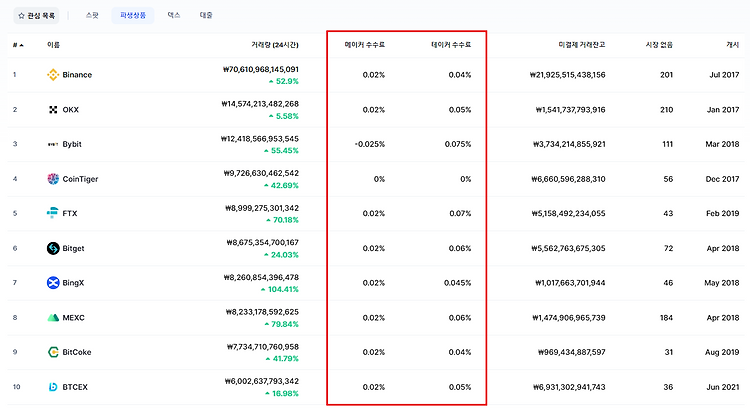Open the 대출 tab
The width and height of the screenshot is (750, 408).
click(206, 15)
